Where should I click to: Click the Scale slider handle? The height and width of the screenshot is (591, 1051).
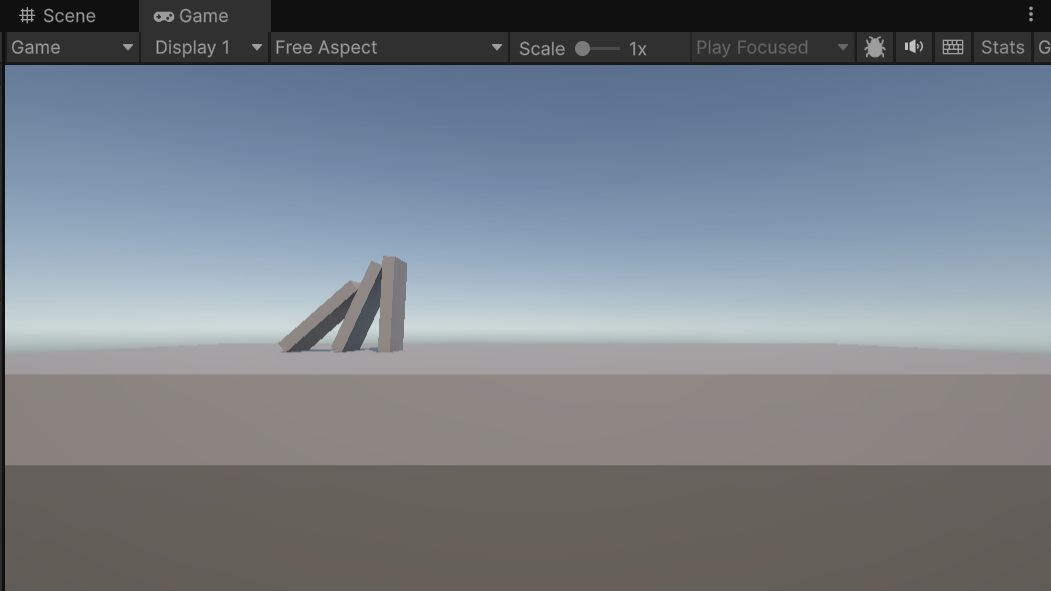583,48
